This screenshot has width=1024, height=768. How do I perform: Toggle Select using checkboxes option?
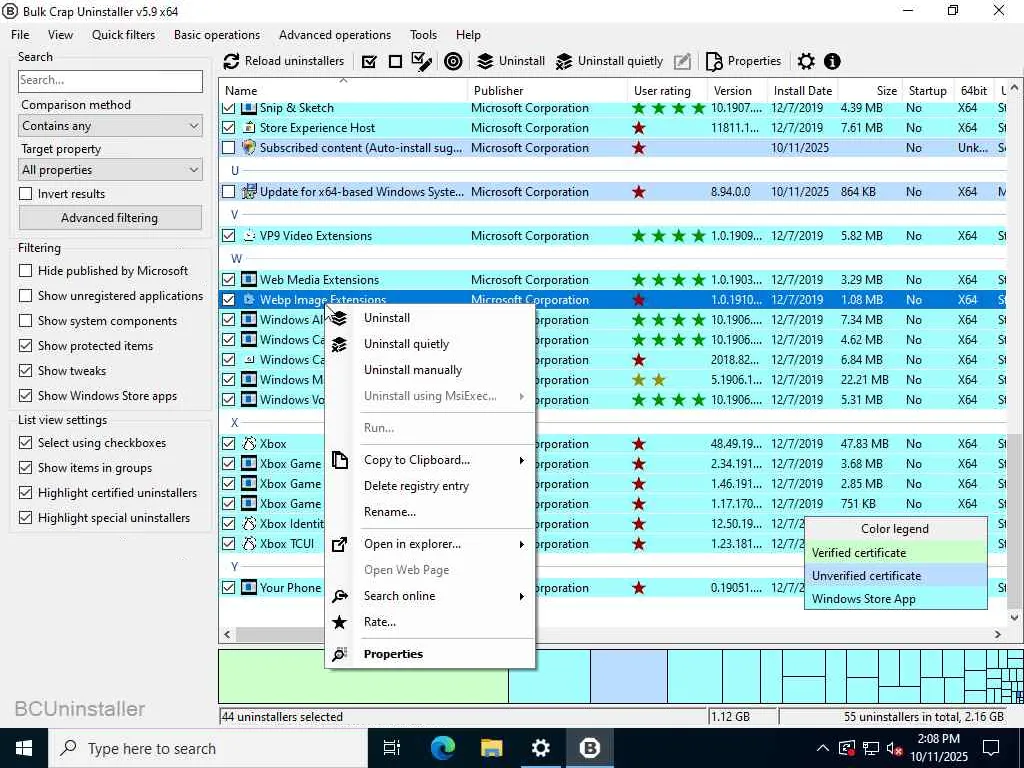click(x=25, y=443)
